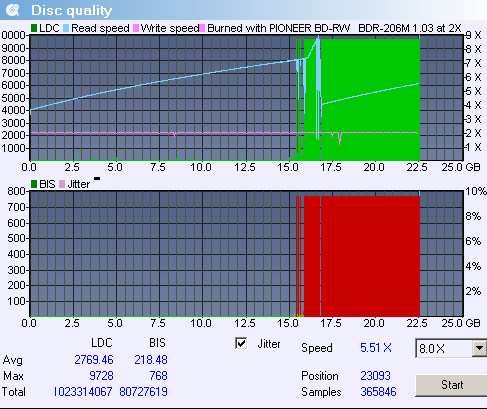Screen dimensions: 487x409
Task: Click the Jitter checkbox label
Action: click(x=269, y=344)
